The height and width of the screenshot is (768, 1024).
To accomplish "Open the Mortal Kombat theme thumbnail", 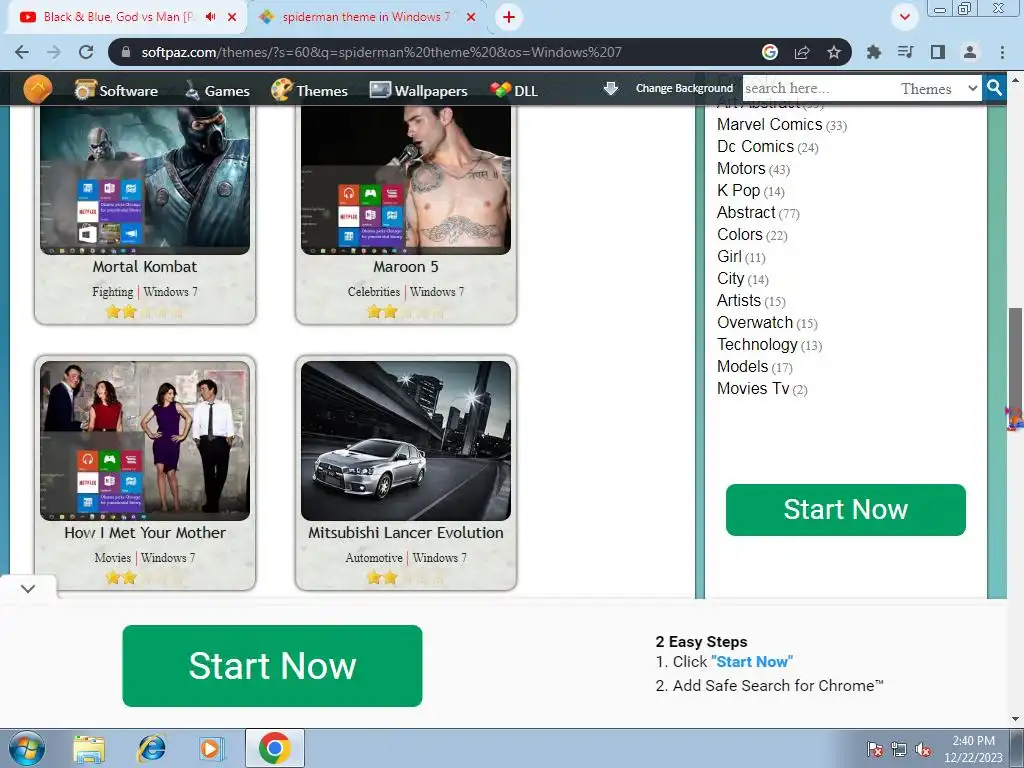I will tap(145, 179).
